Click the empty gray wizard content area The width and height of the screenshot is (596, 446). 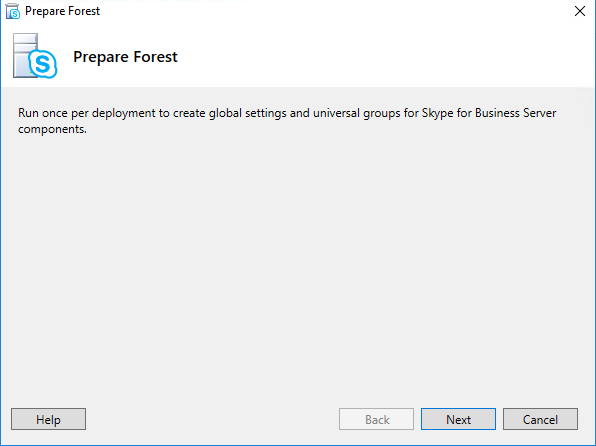[x=298, y=266]
